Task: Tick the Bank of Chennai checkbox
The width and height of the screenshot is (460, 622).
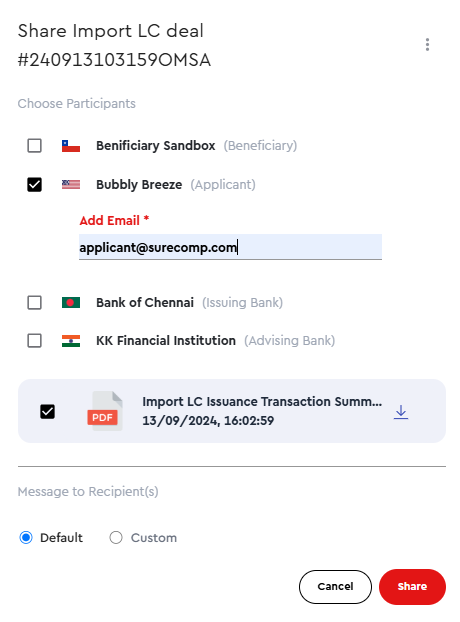Action: 34,303
